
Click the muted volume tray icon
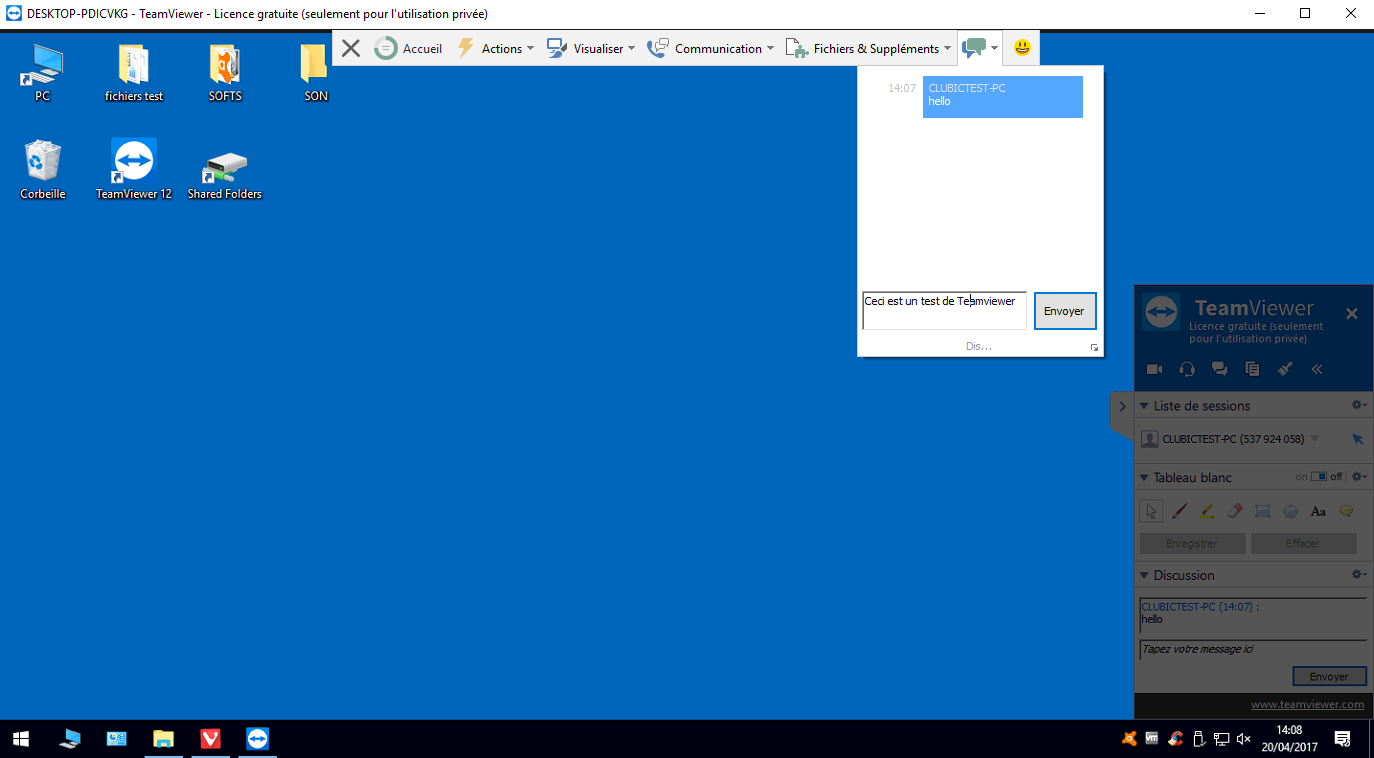(x=1244, y=739)
